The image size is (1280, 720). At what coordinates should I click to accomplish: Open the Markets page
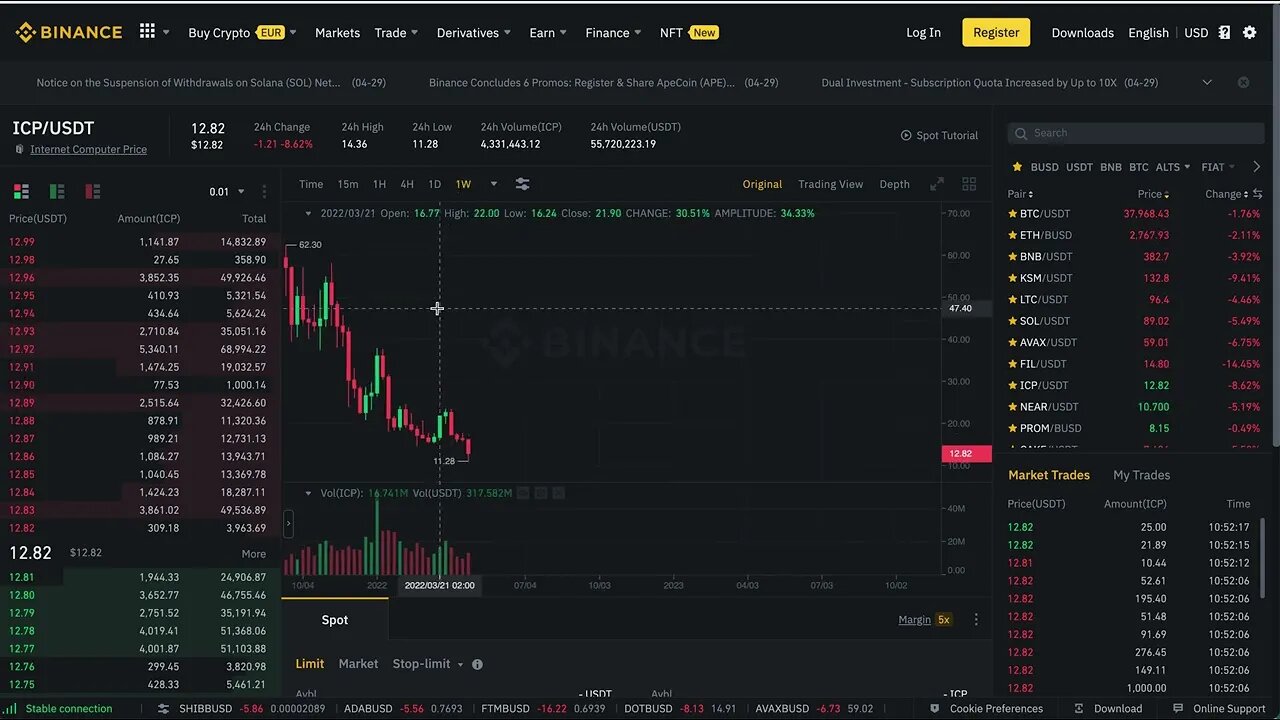[x=337, y=32]
